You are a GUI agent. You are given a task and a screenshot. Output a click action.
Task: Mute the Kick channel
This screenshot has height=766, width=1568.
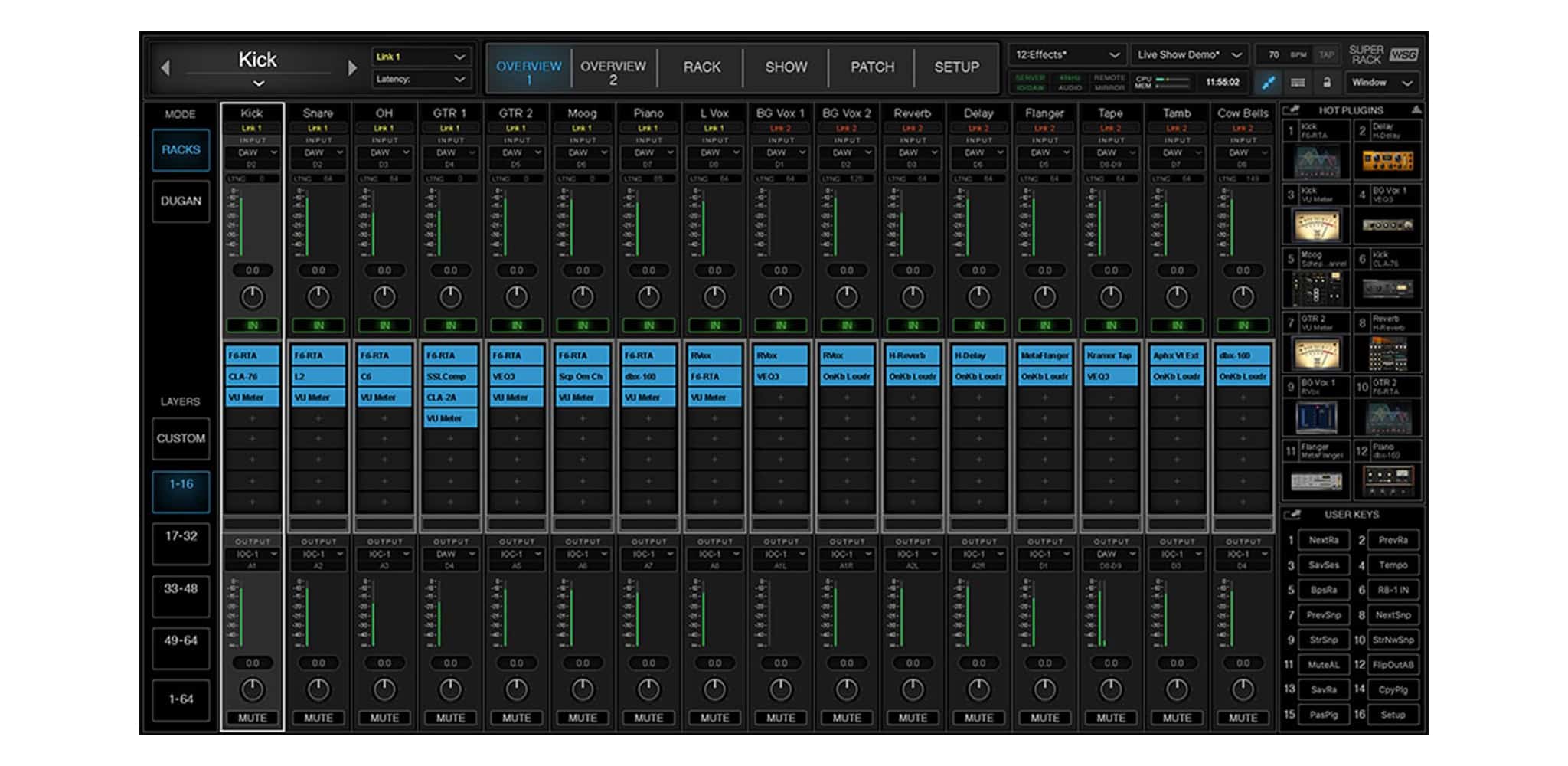coord(253,719)
